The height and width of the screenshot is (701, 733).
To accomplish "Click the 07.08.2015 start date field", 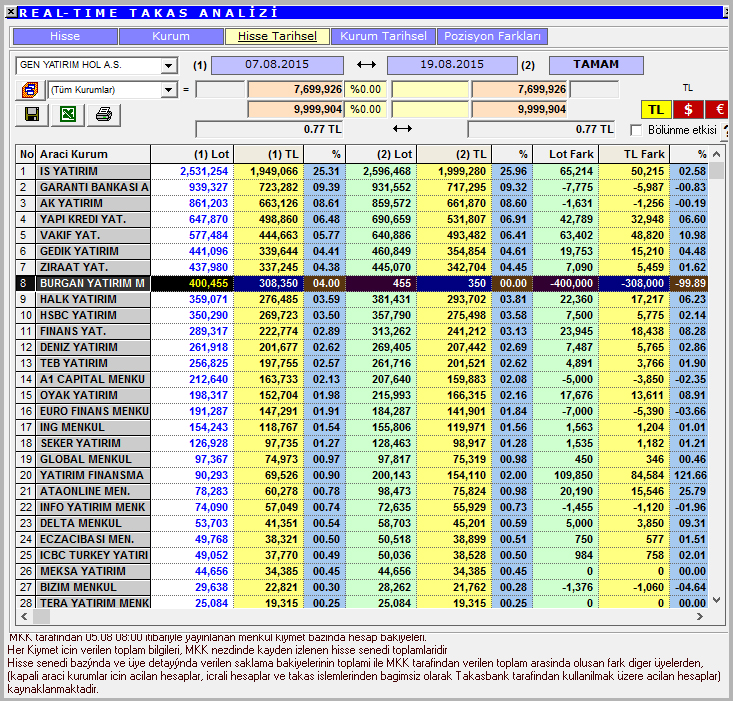I will 277,65.
